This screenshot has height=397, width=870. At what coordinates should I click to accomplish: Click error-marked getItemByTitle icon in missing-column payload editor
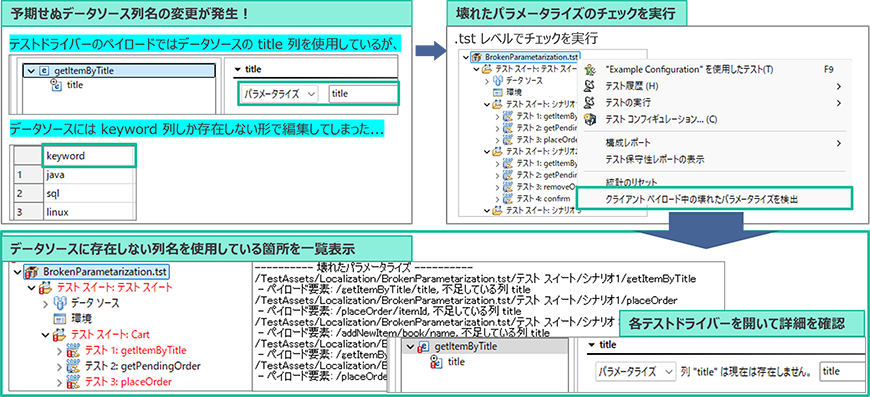click(x=424, y=347)
